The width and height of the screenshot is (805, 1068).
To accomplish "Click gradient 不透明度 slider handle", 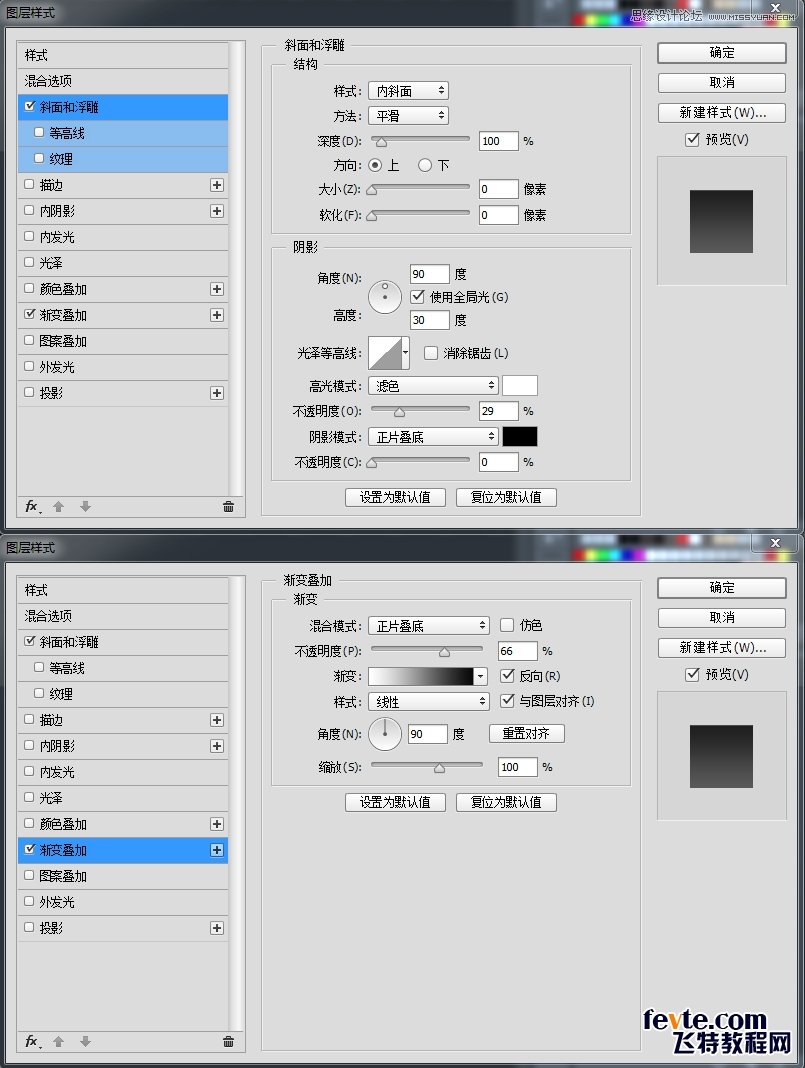I will pos(444,653).
